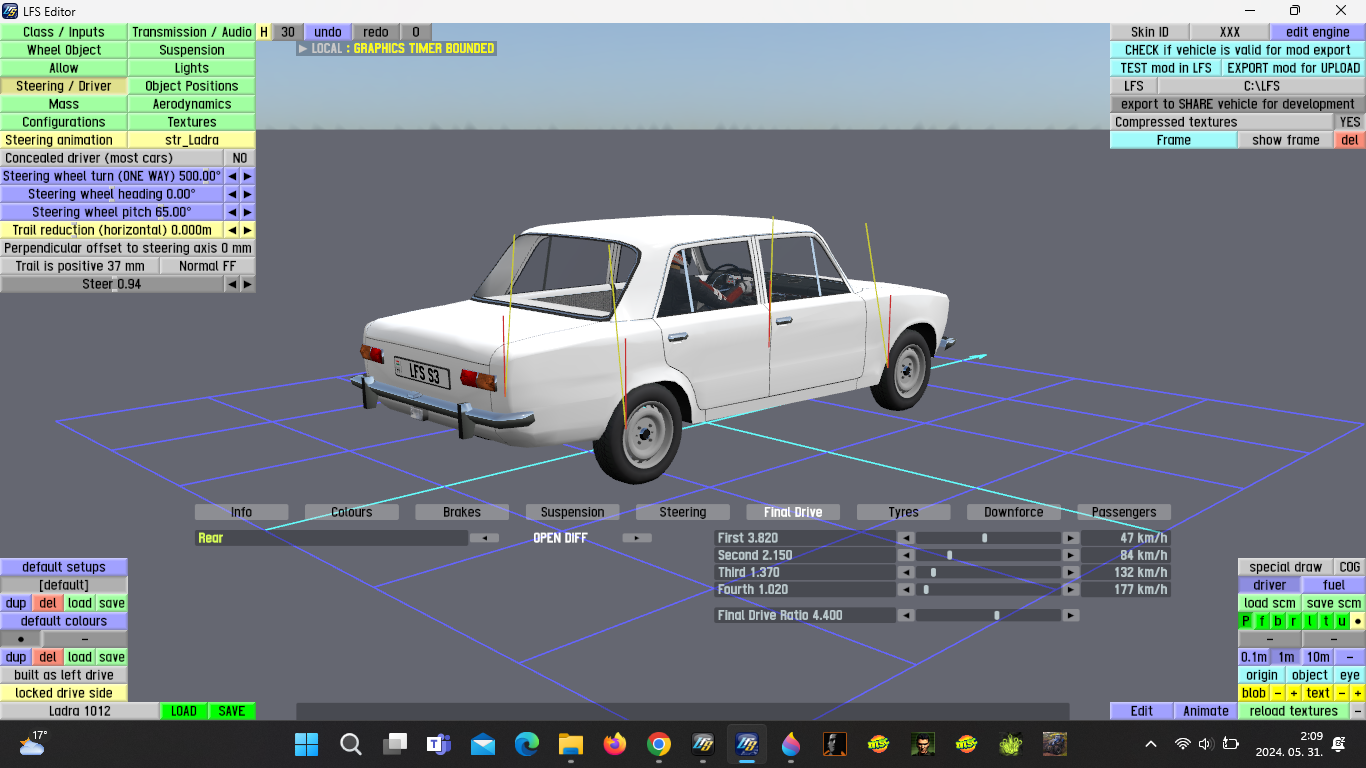The image size is (1366, 768).
Task: Open Google Chrome from the taskbar
Action: pyautogui.click(x=658, y=744)
